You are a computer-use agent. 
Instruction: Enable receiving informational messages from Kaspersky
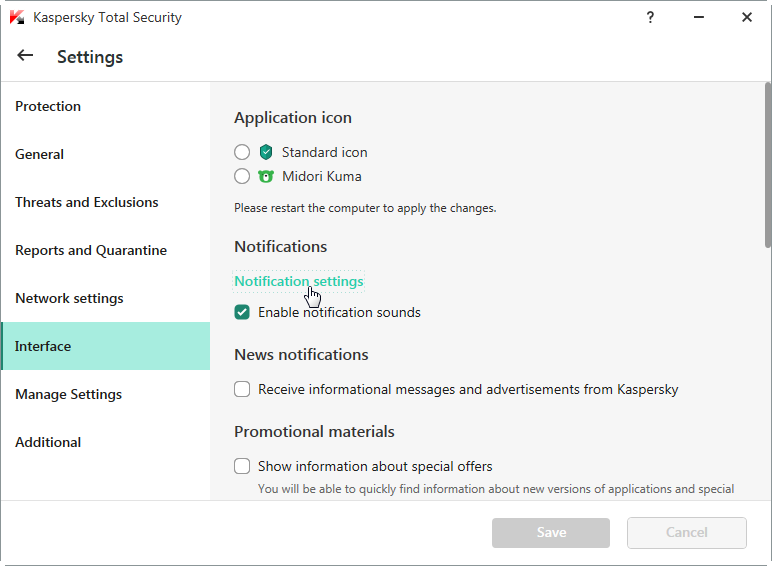pyautogui.click(x=242, y=389)
